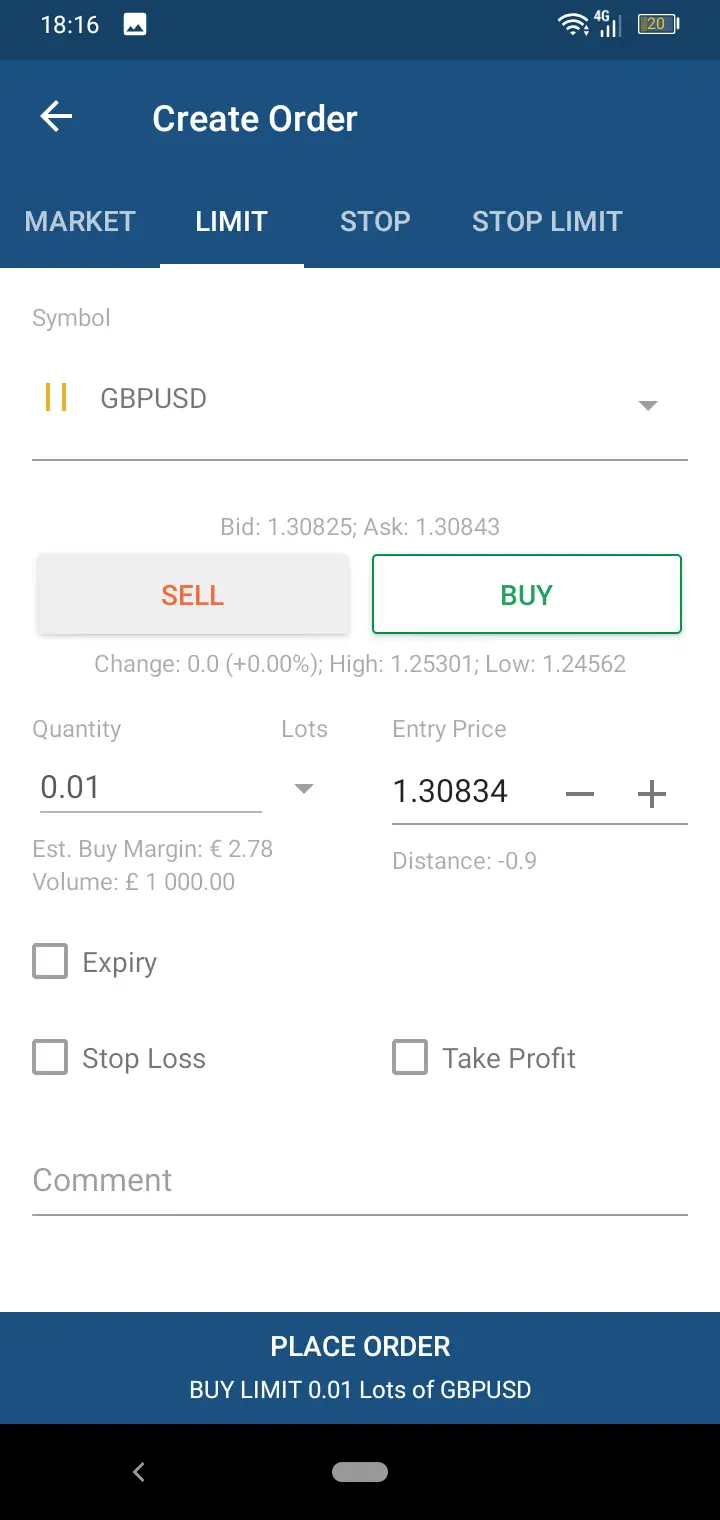720x1520 pixels.
Task: Enable the Stop Loss checkbox
Action: pyautogui.click(x=50, y=1058)
